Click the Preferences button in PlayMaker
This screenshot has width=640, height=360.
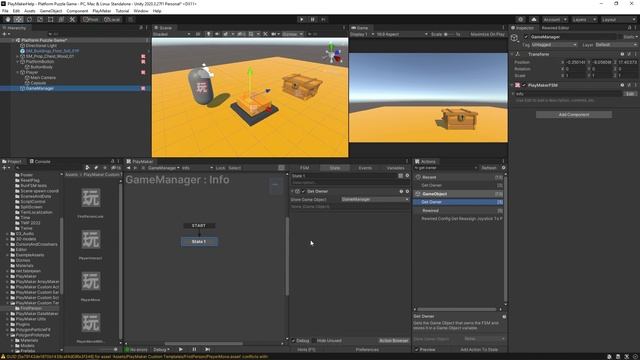pyautogui.click(x=367, y=350)
